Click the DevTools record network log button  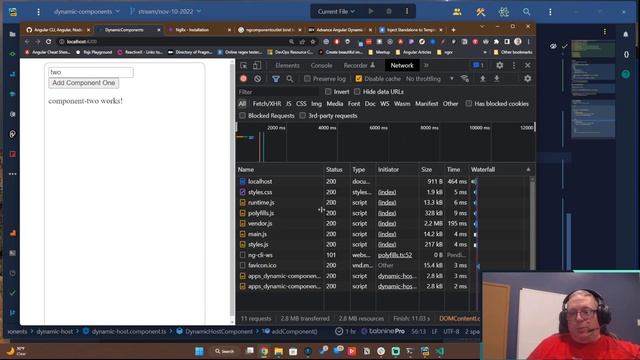tap(244, 78)
